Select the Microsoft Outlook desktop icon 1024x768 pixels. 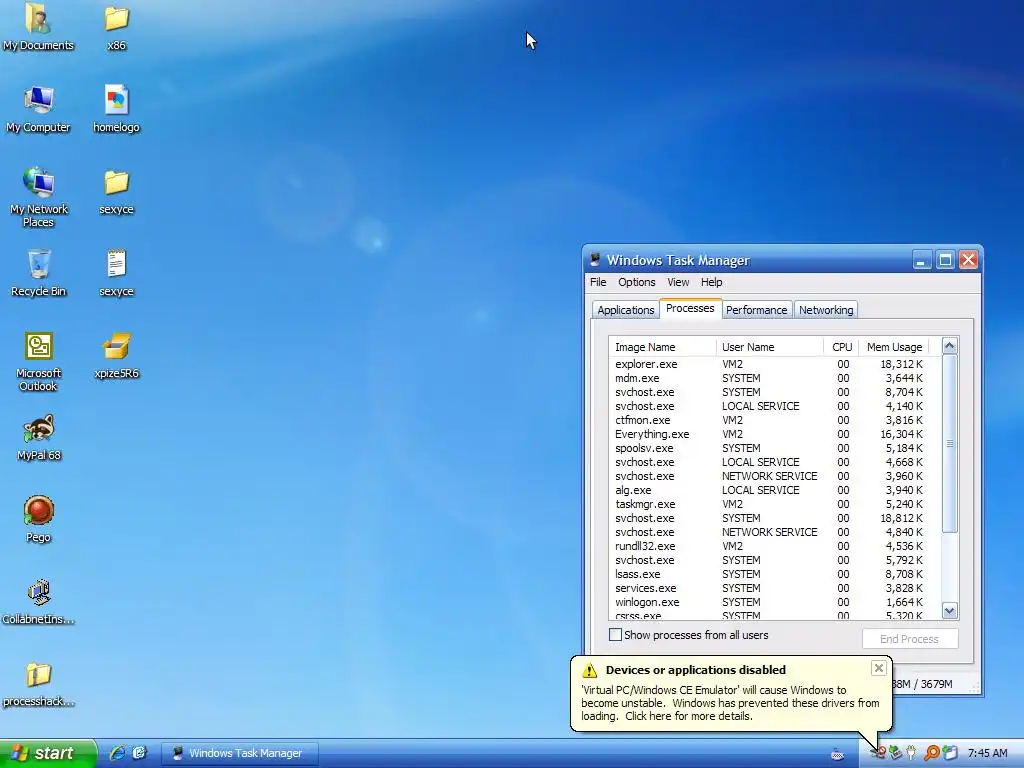click(x=38, y=361)
